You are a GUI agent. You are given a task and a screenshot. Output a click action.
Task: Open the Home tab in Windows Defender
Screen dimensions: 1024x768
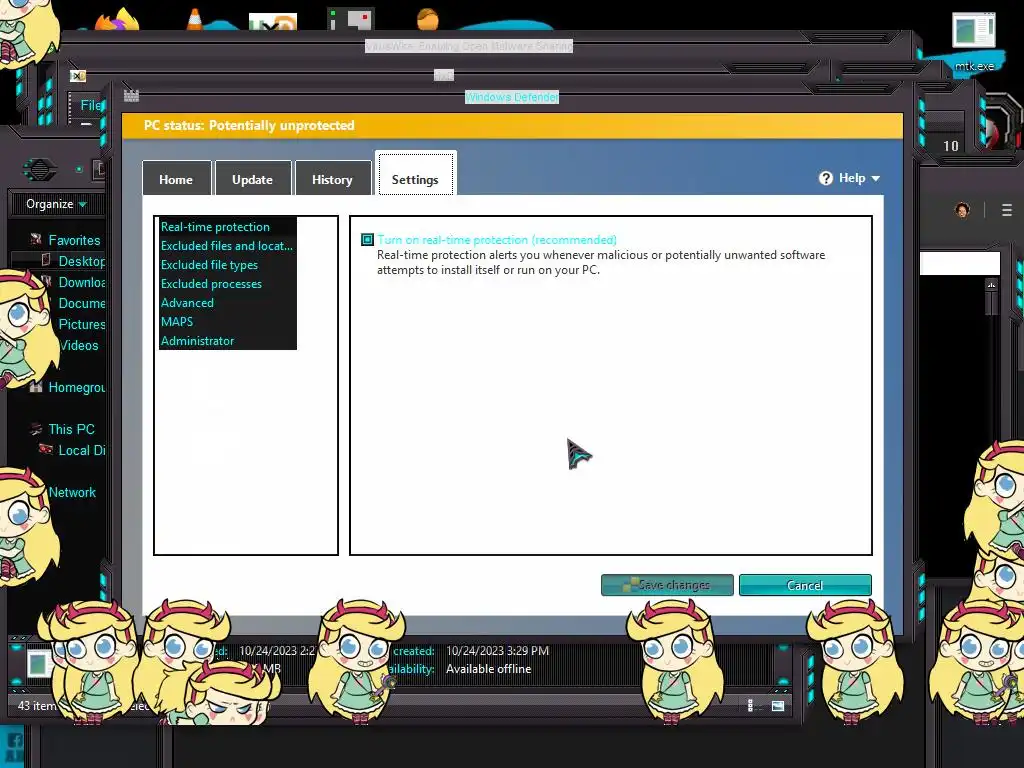click(176, 178)
